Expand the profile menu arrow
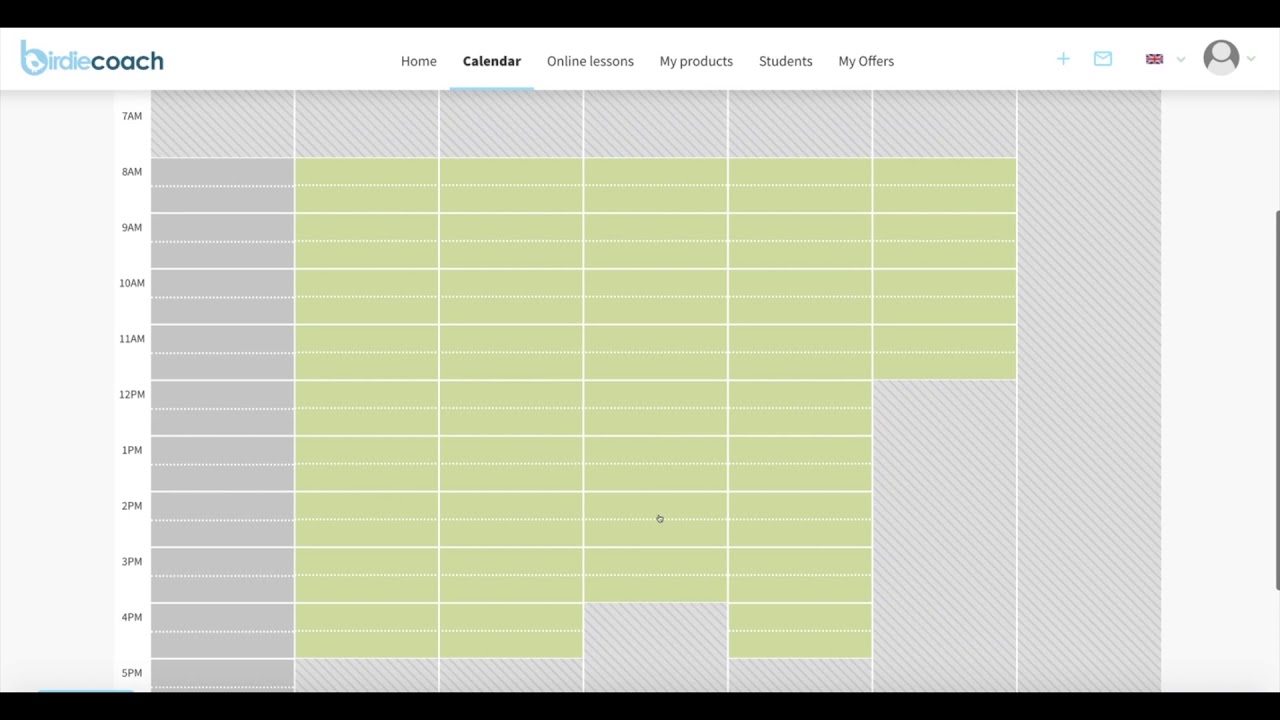The image size is (1280, 720). point(1251,60)
